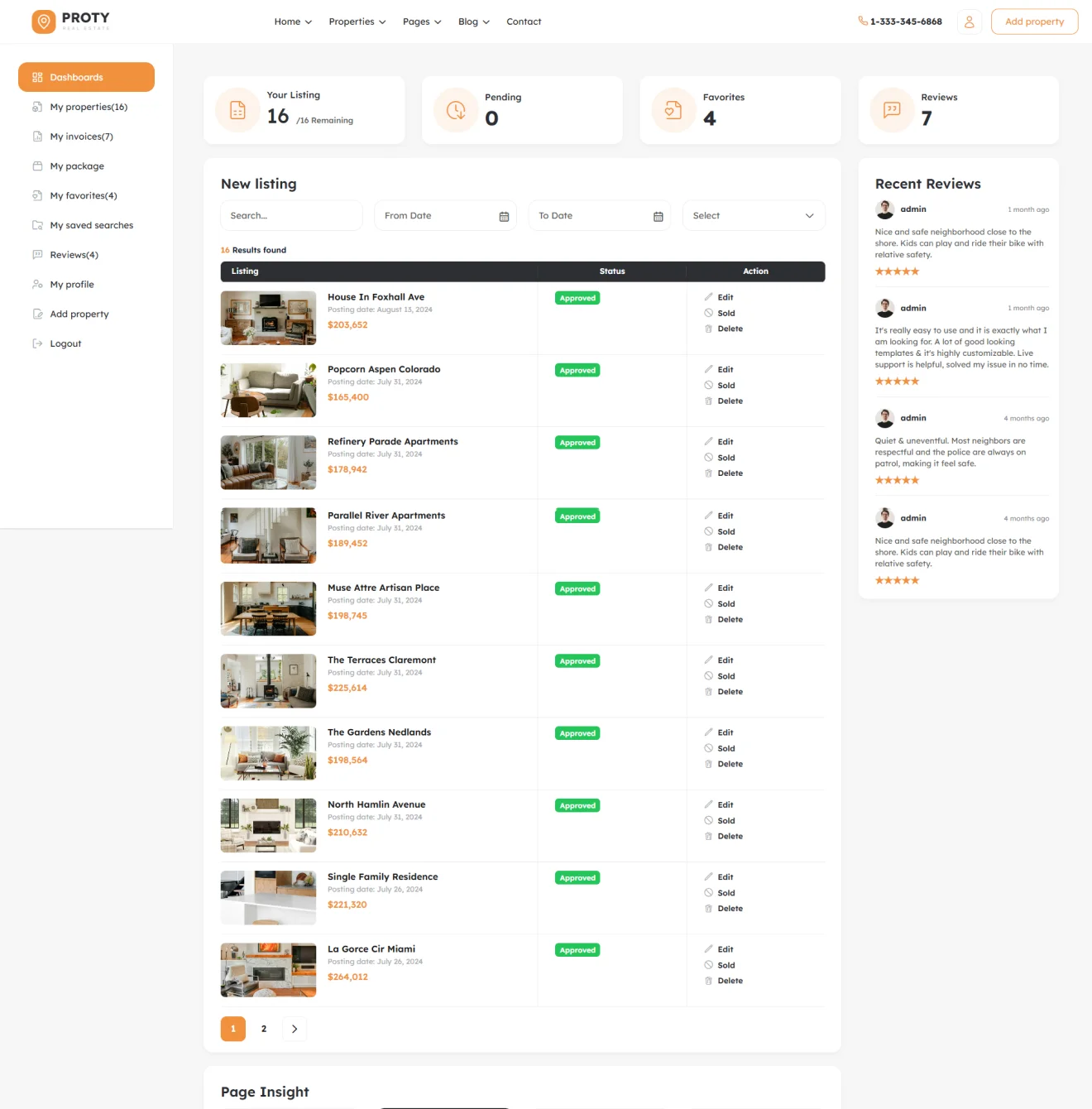Open the Blog dropdown menu
Screen dimensions: 1092x1109
(473, 22)
